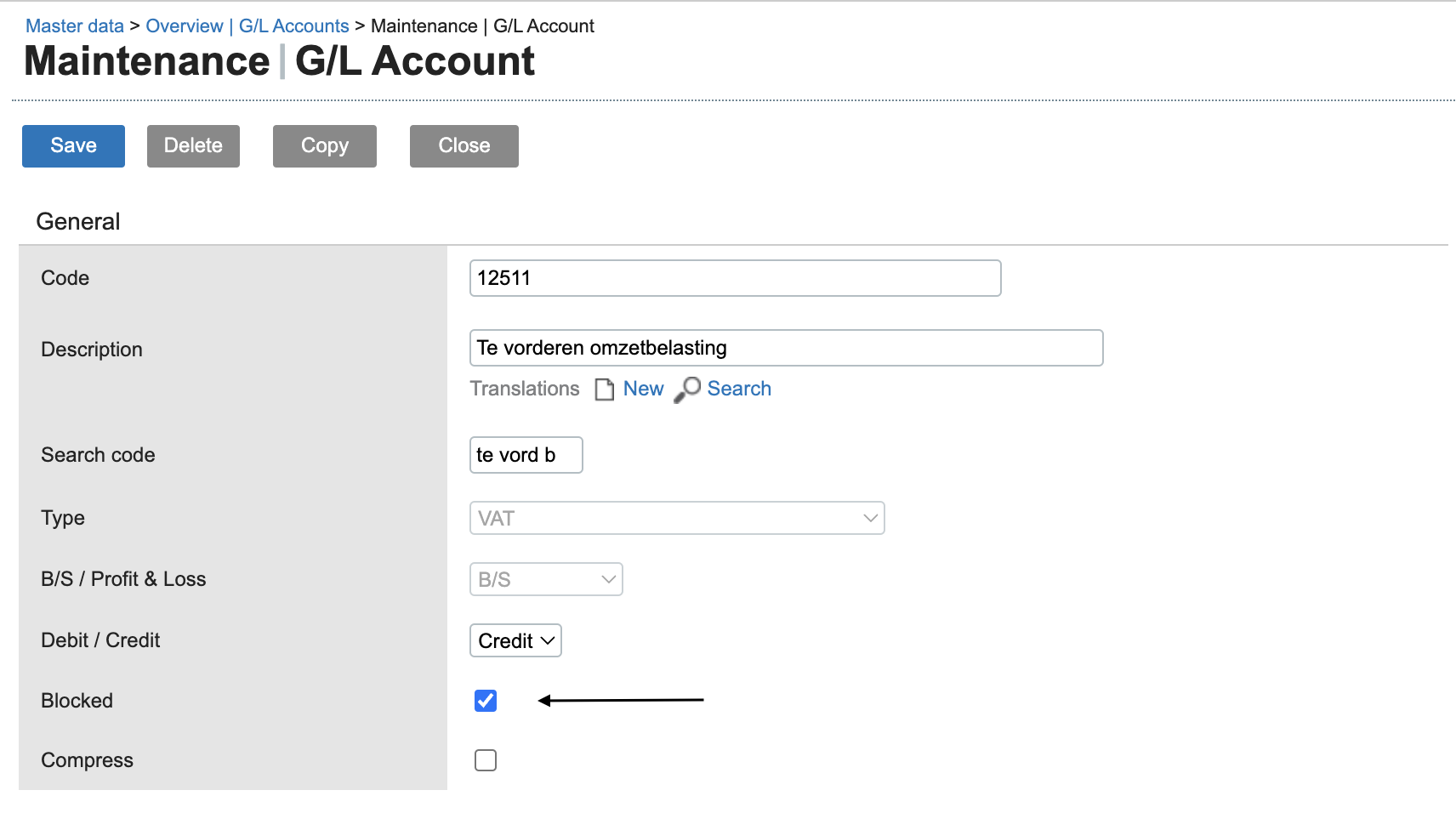Image resolution: width=1456 pixels, height=813 pixels.
Task: Open the B/S / Profit & Loss dropdown
Action: point(546,579)
